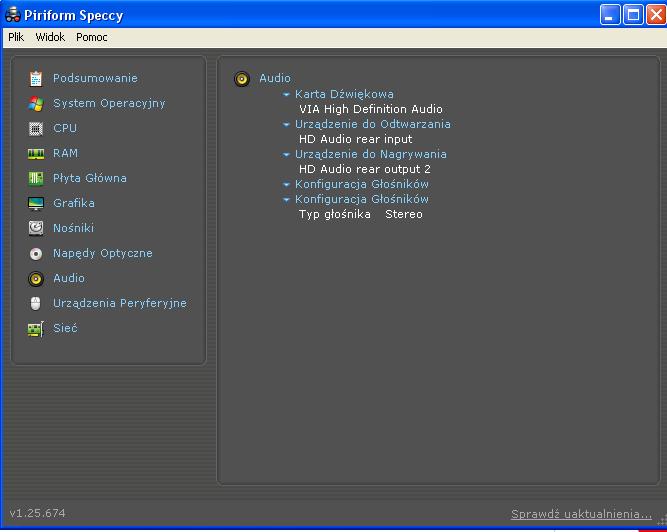Viewport: 667px width, 532px height.
Task: Collapse the Urządzenie do Nagrywania section
Action: coord(287,155)
